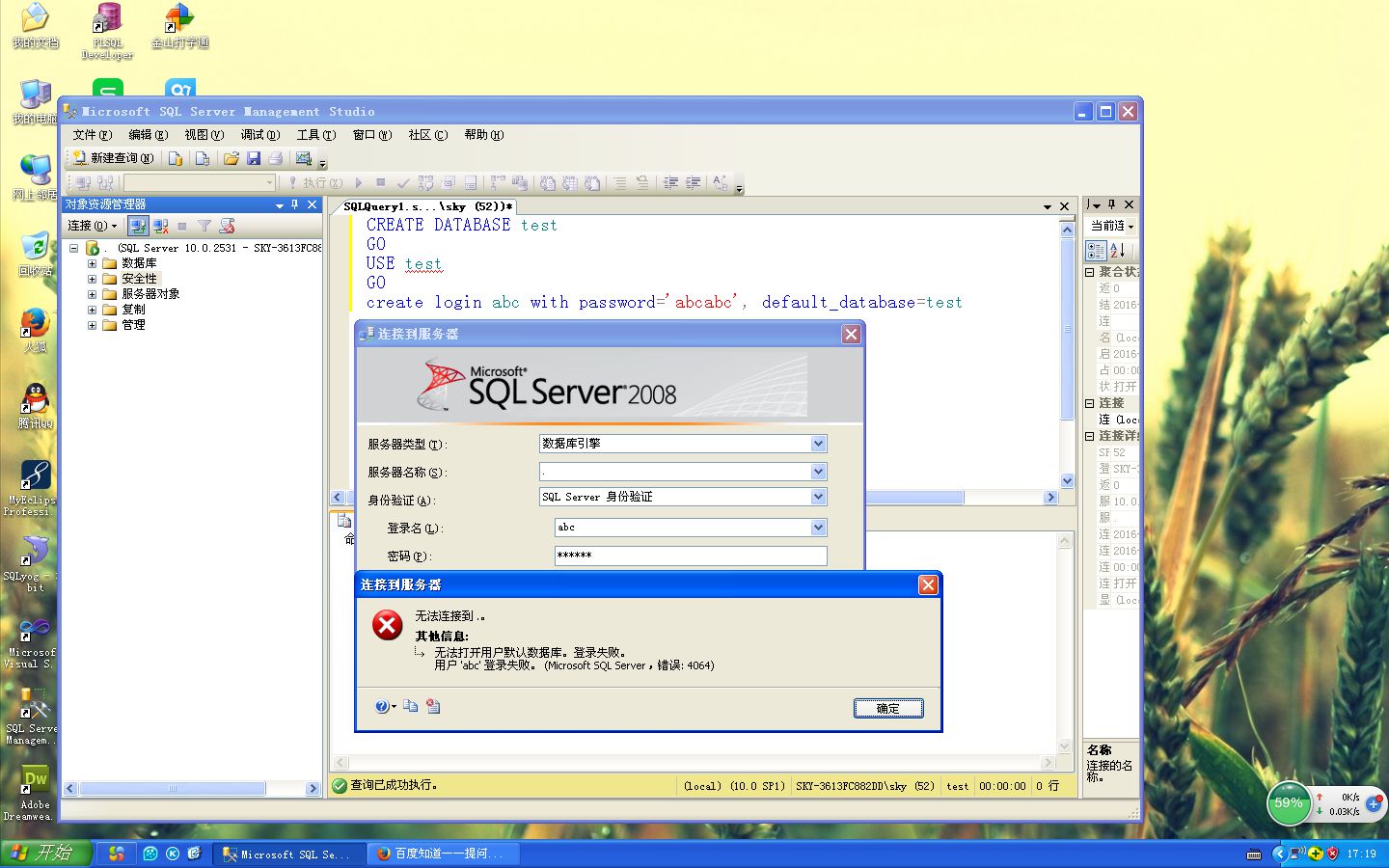The height and width of the screenshot is (868, 1389).
Task: Click the 百度知道 Firefox taskbar button
Action: coord(443,854)
